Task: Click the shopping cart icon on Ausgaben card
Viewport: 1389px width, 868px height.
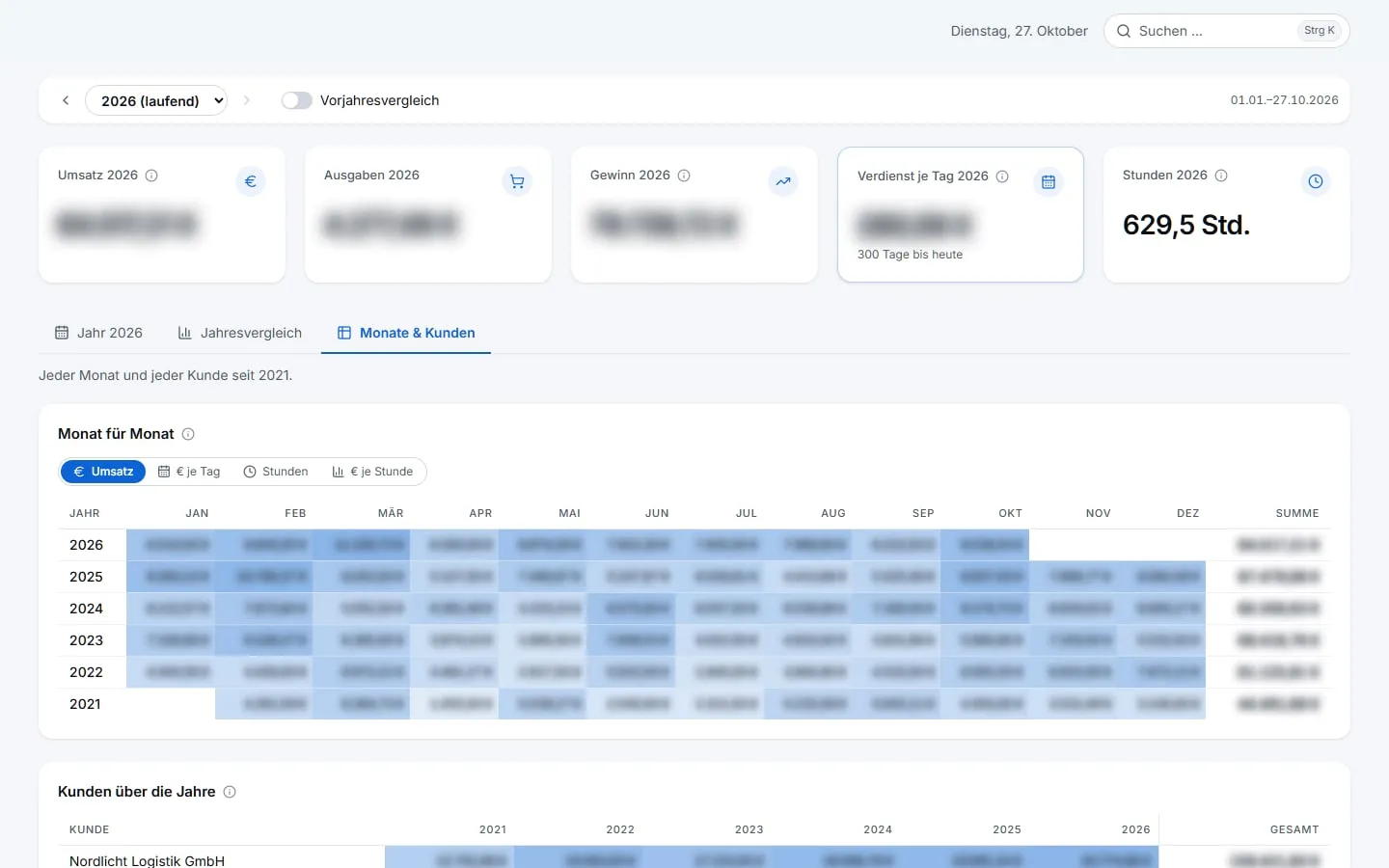Action: pyautogui.click(x=517, y=181)
